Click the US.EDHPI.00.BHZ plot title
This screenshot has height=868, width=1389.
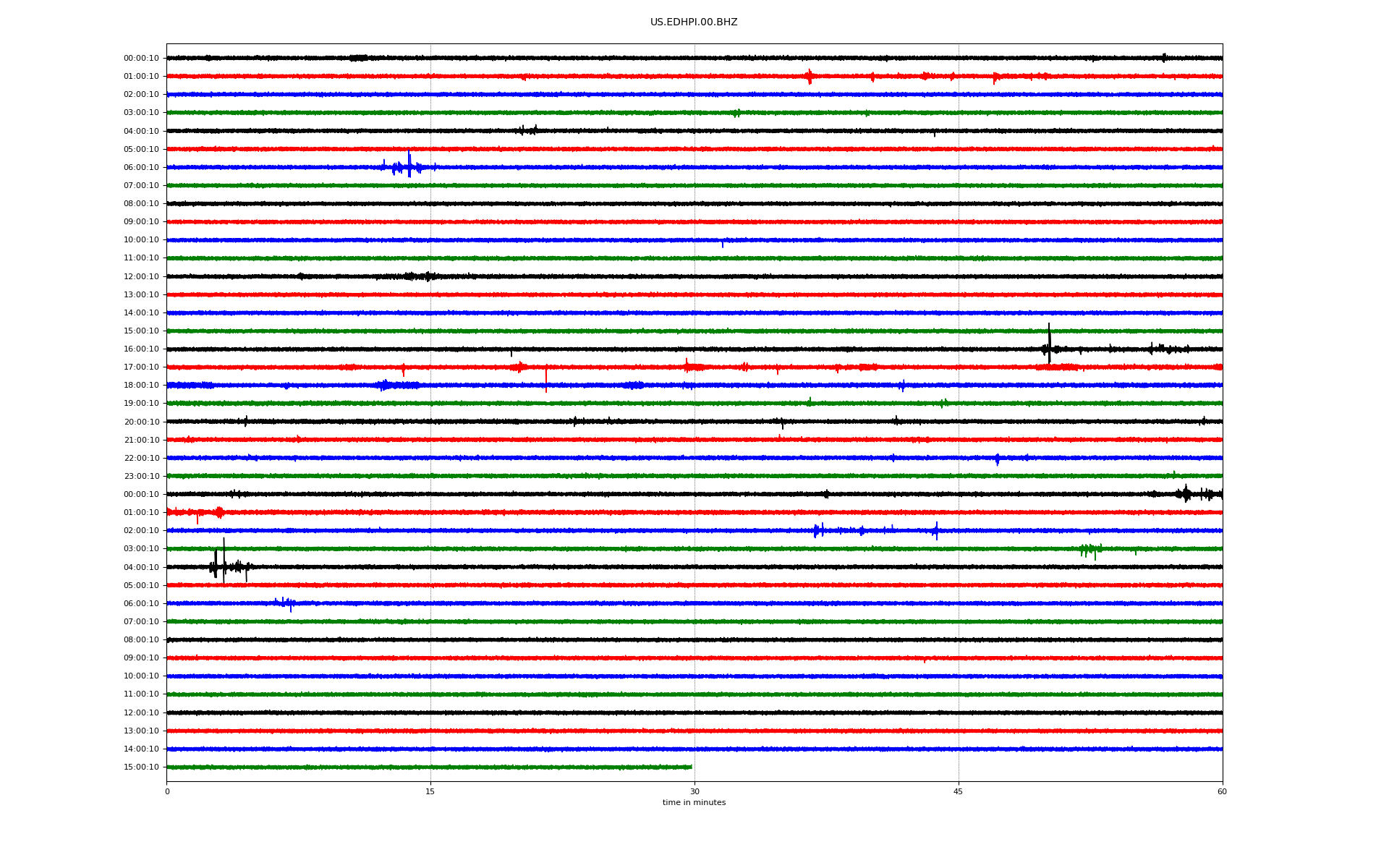[x=693, y=22]
